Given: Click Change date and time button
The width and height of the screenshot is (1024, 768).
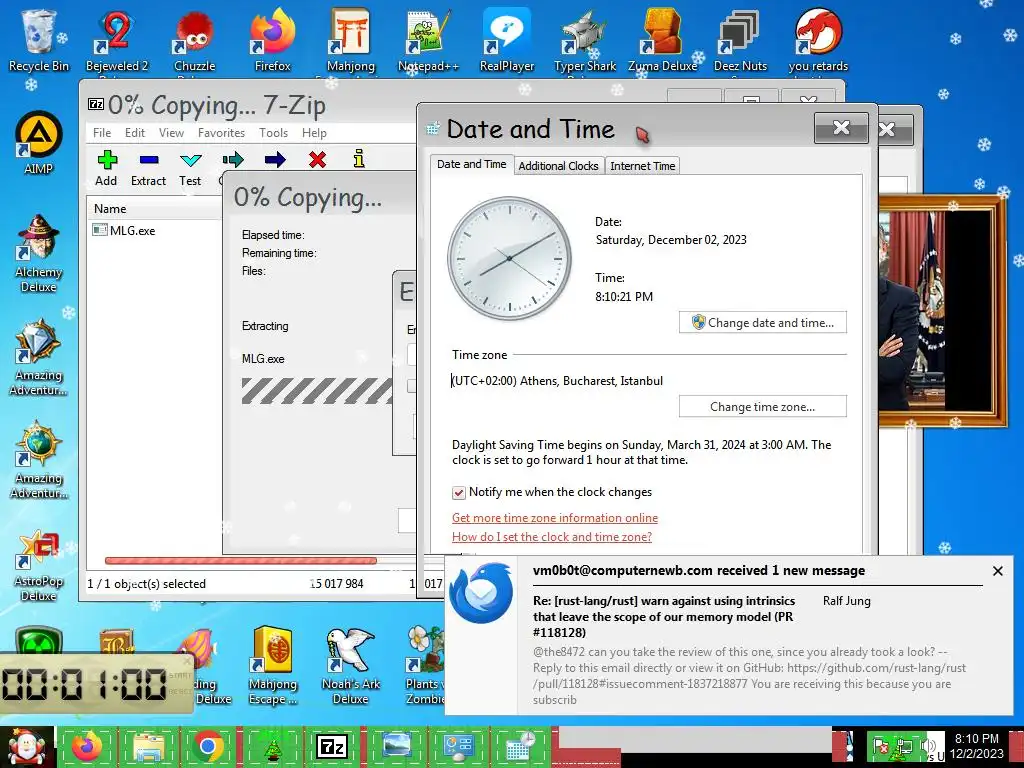Looking at the screenshot, I should click(763, 323).
